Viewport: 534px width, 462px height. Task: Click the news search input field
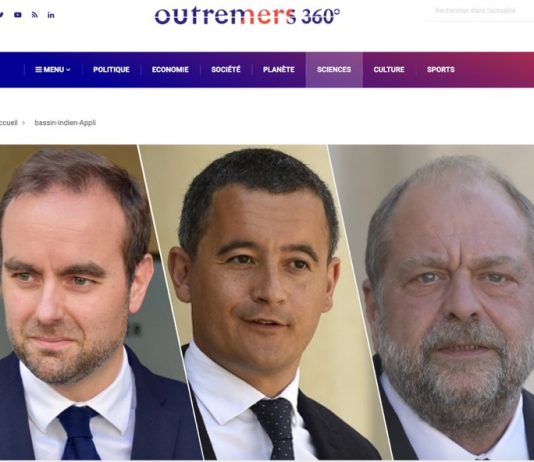pyautogui.click(x=478, y=11)
